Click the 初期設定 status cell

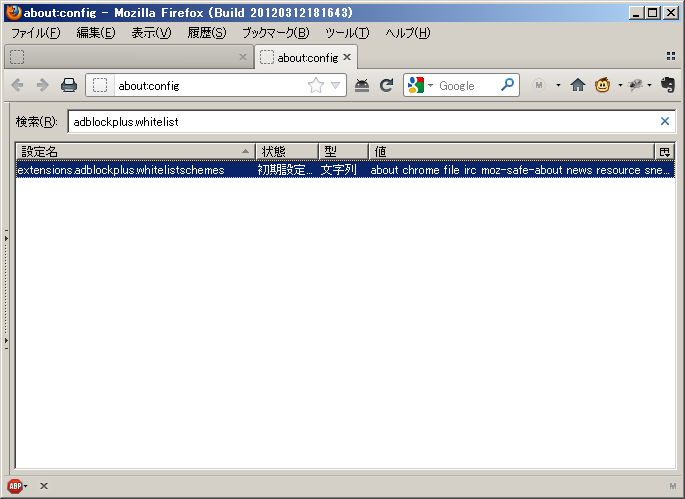tap(285, 170)
